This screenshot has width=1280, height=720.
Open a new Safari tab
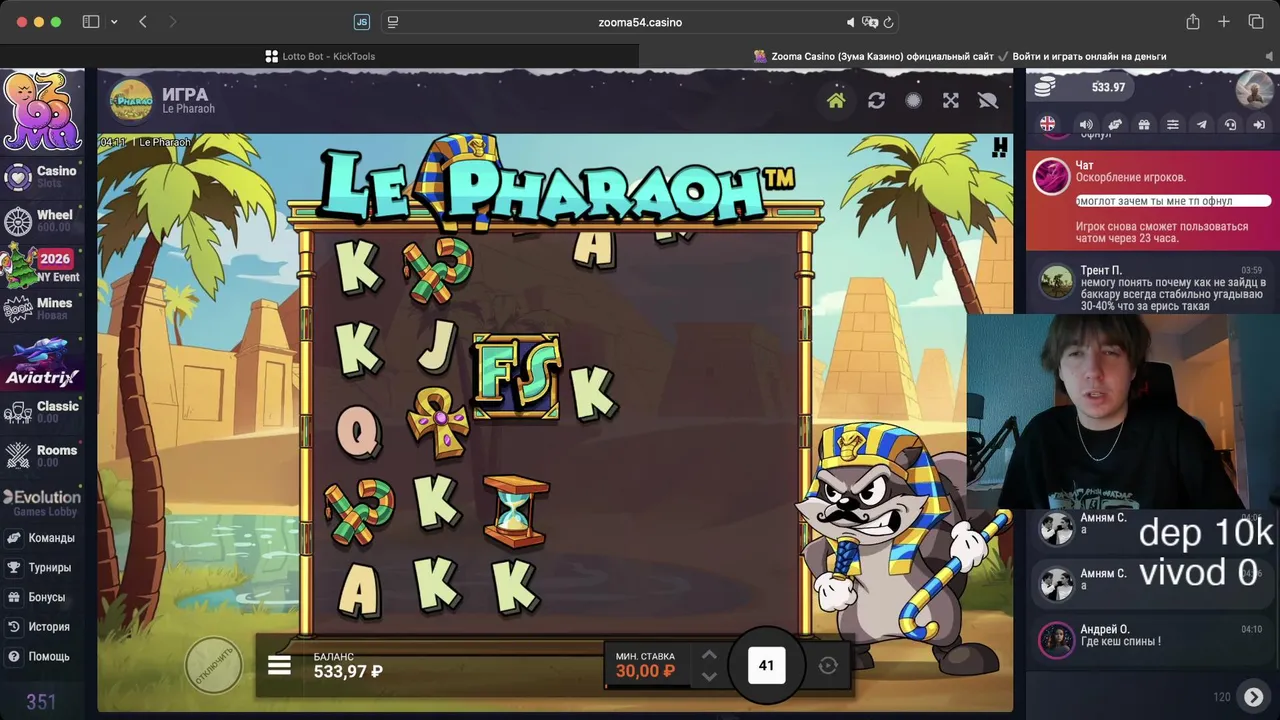coord(1224,22)
